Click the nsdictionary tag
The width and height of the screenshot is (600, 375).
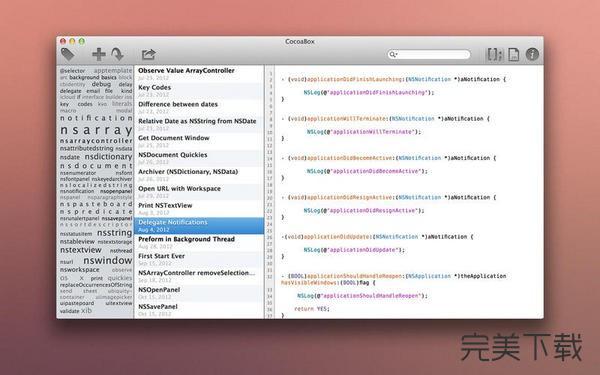point(108,157)
